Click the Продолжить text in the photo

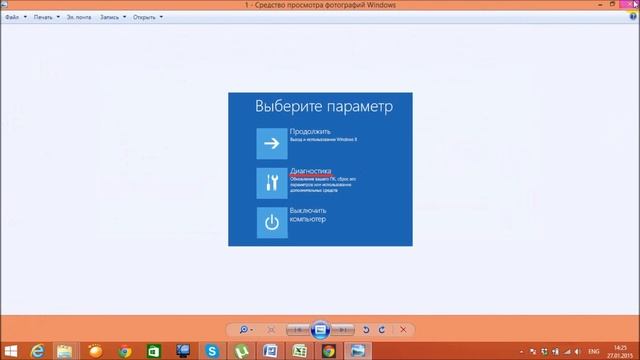(310, 131)
